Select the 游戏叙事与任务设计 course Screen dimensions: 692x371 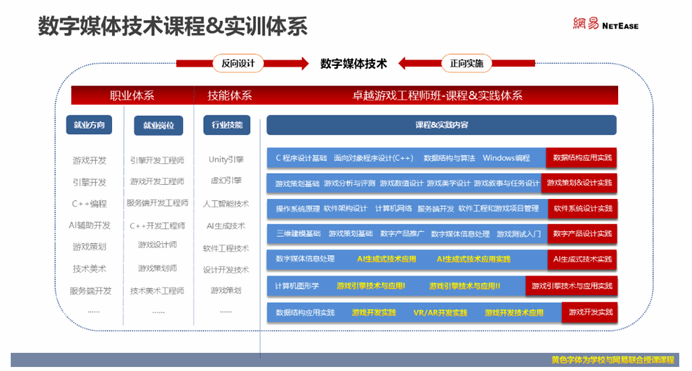(x=507, y=183)
